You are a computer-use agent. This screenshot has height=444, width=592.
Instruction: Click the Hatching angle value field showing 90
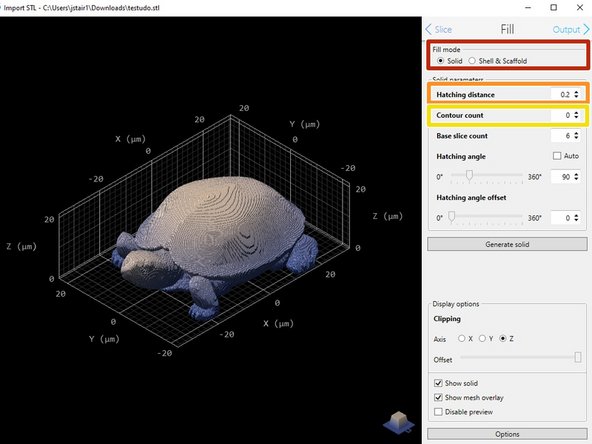pos(561,177)
